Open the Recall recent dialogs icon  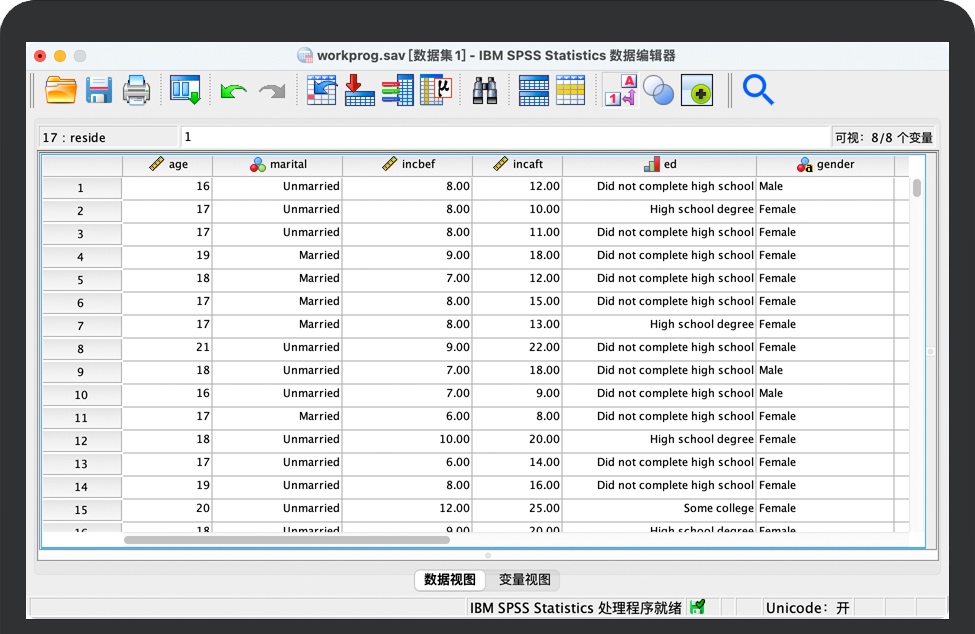tap(185, 91)
